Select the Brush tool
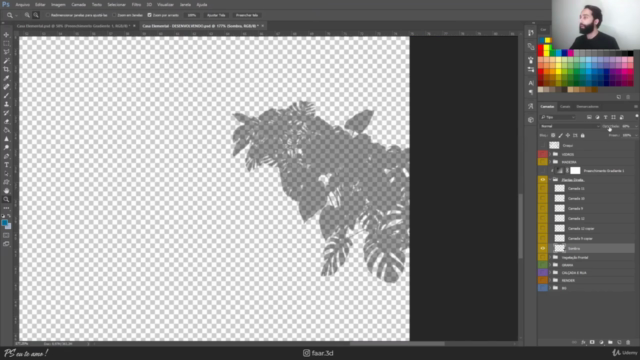 7,95
